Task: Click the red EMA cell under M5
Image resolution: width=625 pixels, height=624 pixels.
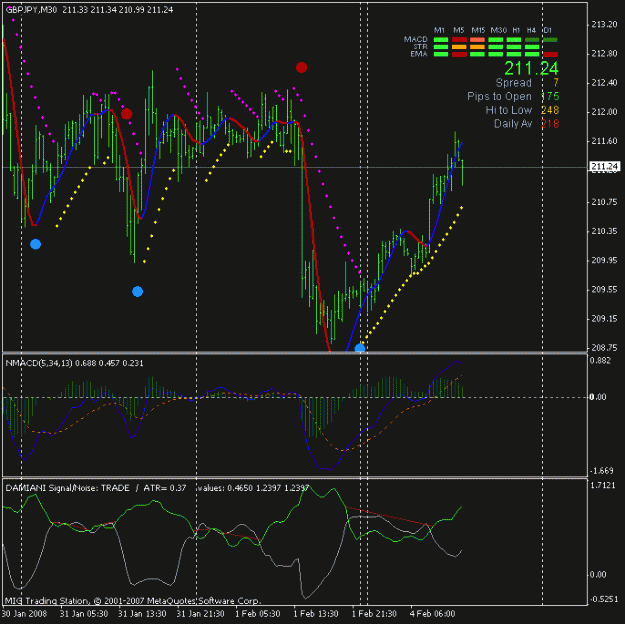Action: pyautogui.click(x=459, y=54)
